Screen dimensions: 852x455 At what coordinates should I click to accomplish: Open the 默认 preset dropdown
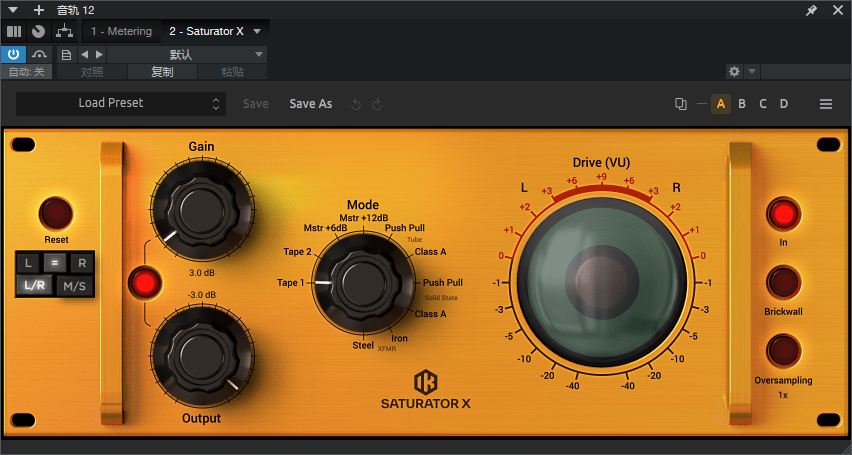[x=186, y=55]
